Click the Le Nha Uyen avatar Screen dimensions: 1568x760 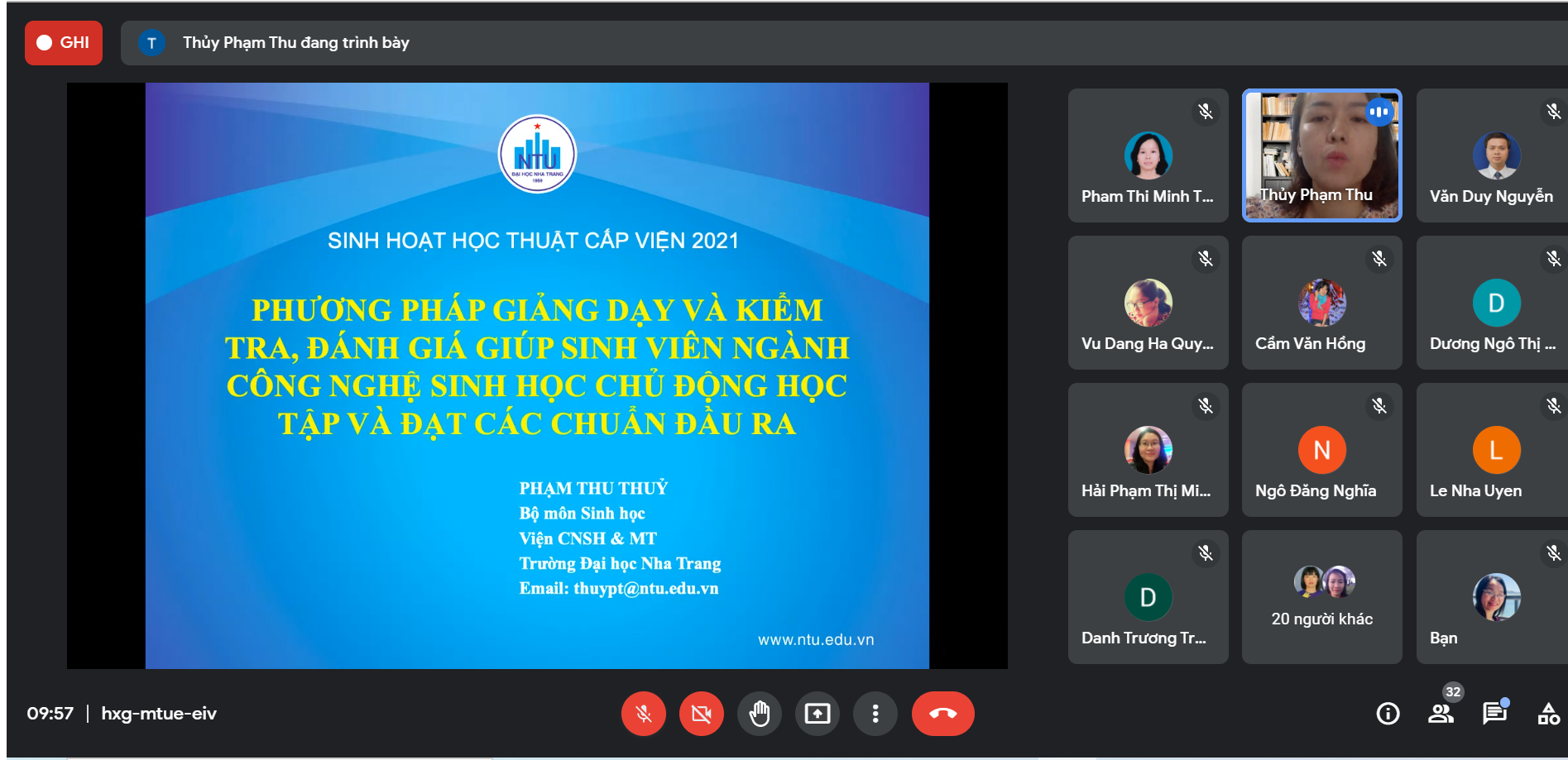click(1496, 450)
